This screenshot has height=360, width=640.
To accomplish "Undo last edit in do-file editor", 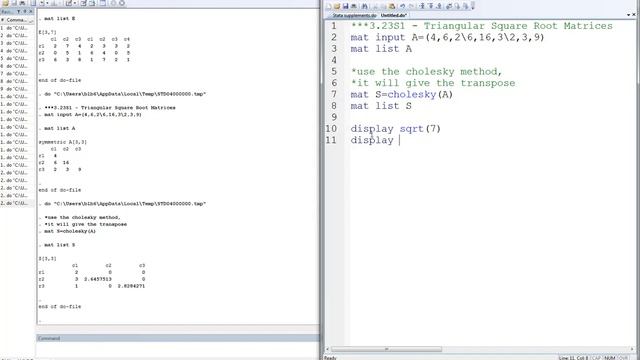I will click(x=402, y=6).
